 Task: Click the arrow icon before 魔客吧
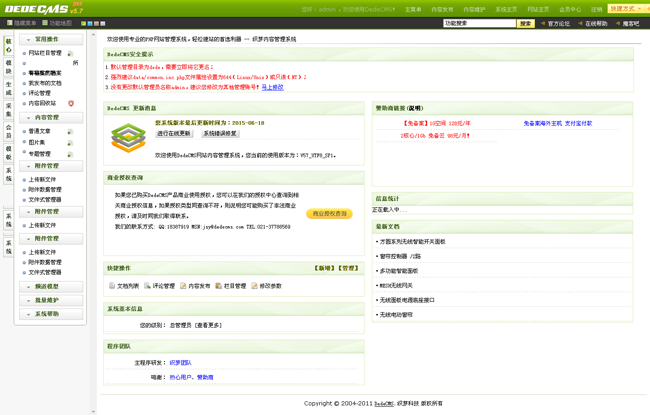[x=618, y=24]
